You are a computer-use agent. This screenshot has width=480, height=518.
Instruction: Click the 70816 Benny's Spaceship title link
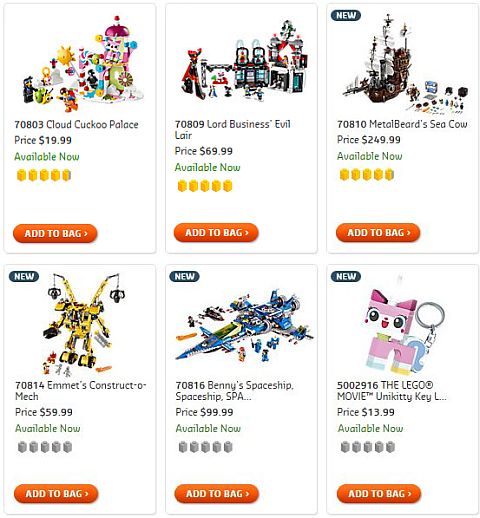tap(234, 391)
